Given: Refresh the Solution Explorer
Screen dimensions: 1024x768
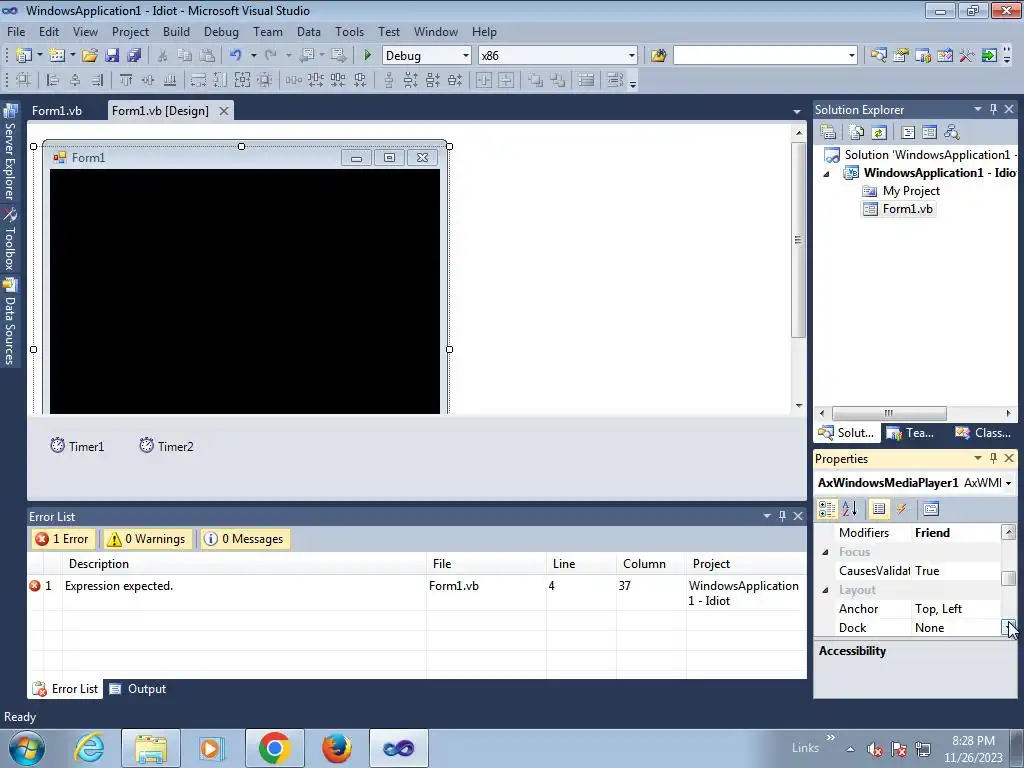Looking at the screenshot, I should (879, 133).
